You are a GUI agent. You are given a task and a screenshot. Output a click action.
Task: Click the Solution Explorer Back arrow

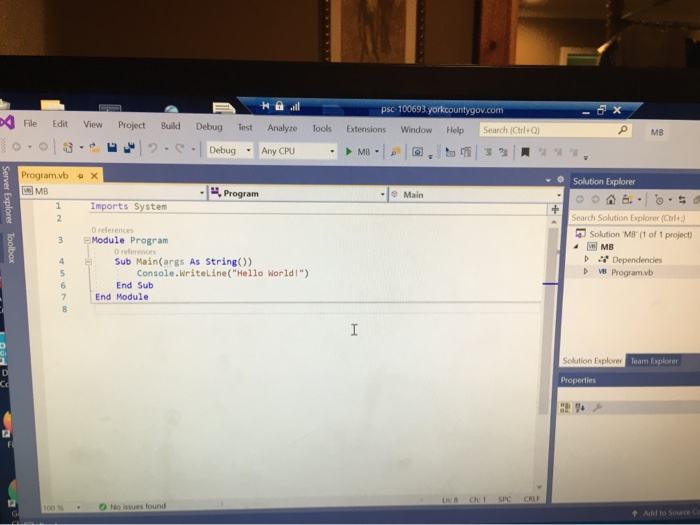pyautogui.click(x=580, y=199)
